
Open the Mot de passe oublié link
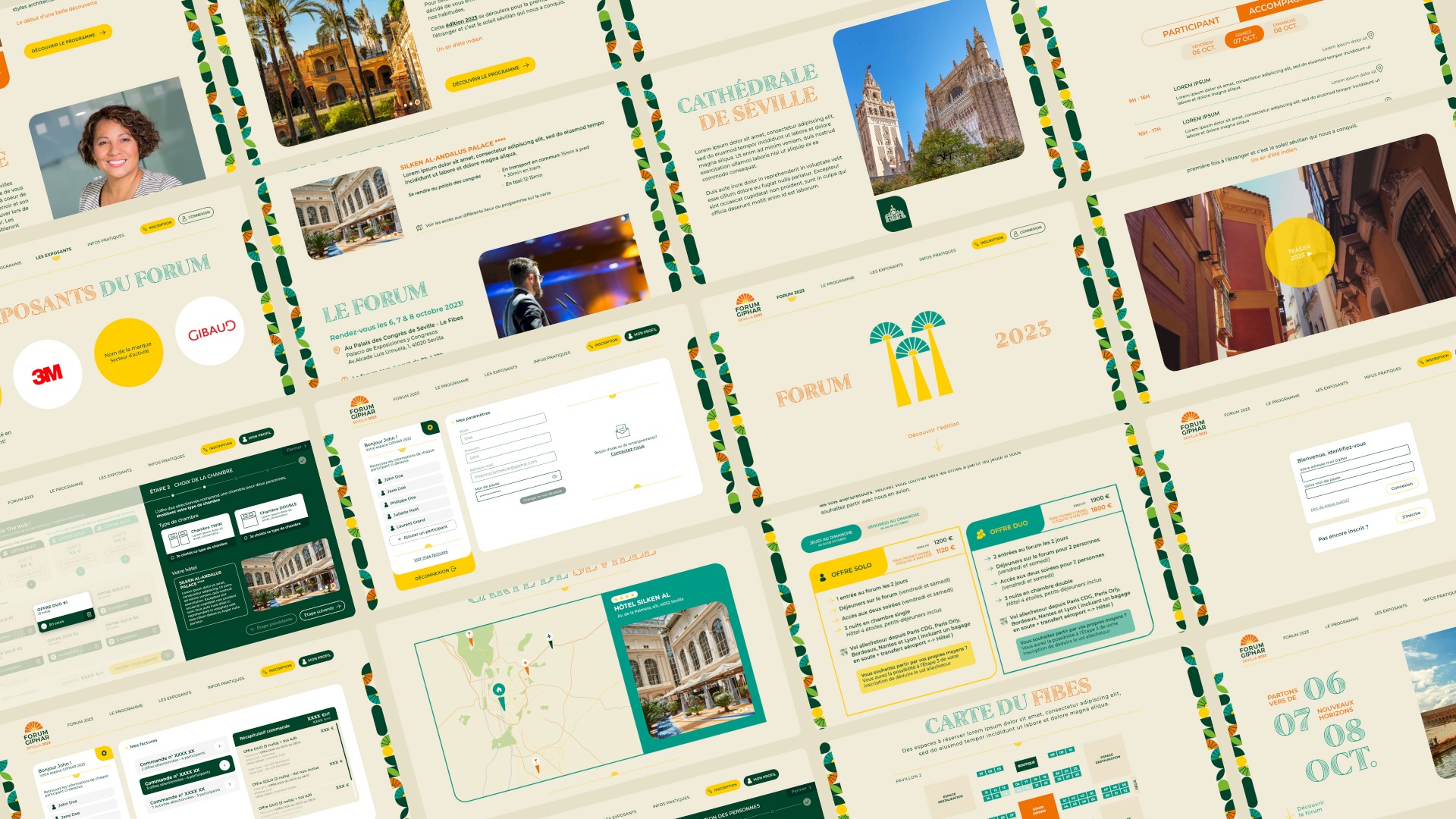[x=1330, y=505]
